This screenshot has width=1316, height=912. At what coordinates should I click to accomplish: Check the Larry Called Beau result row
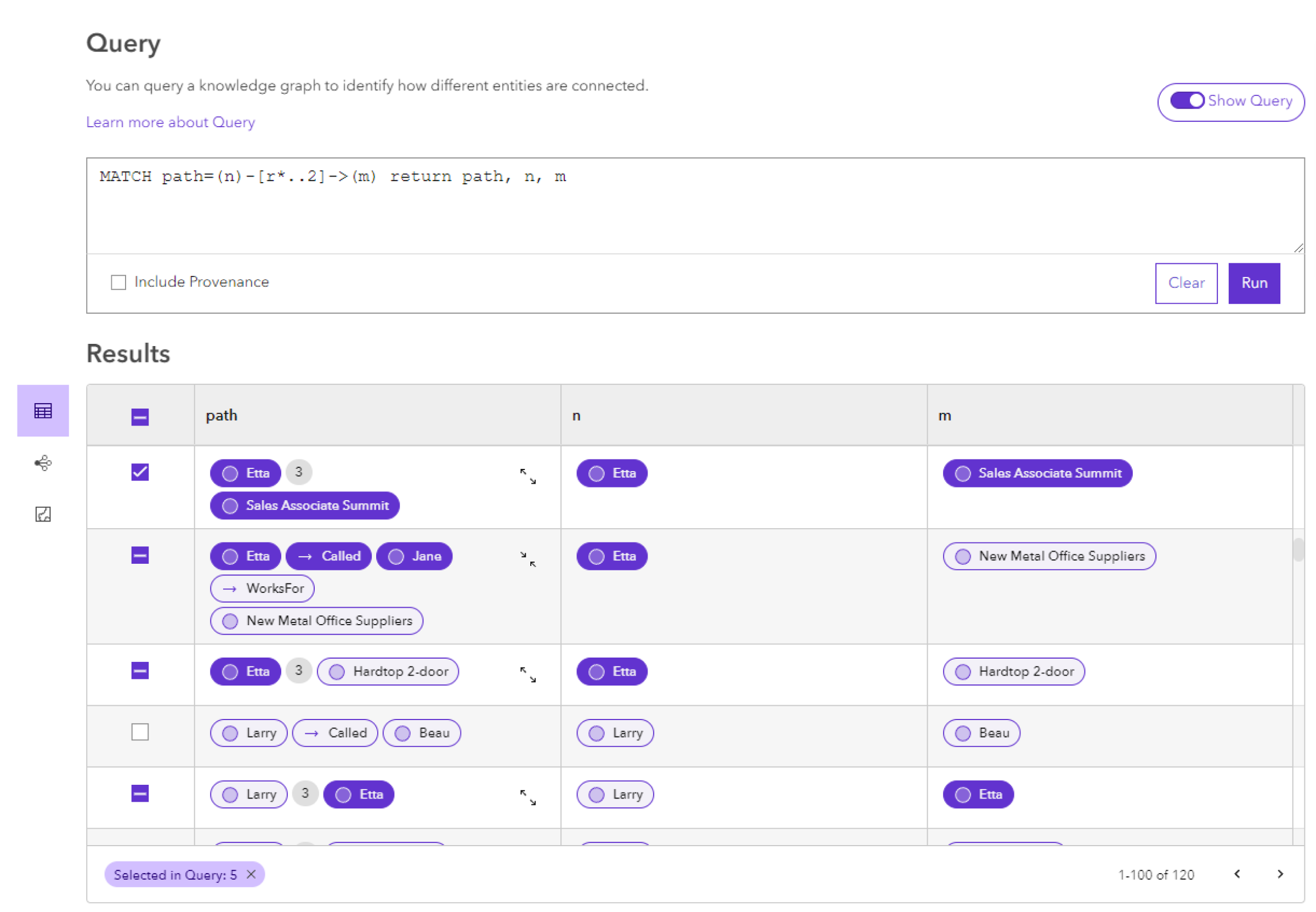coord(140,733)
